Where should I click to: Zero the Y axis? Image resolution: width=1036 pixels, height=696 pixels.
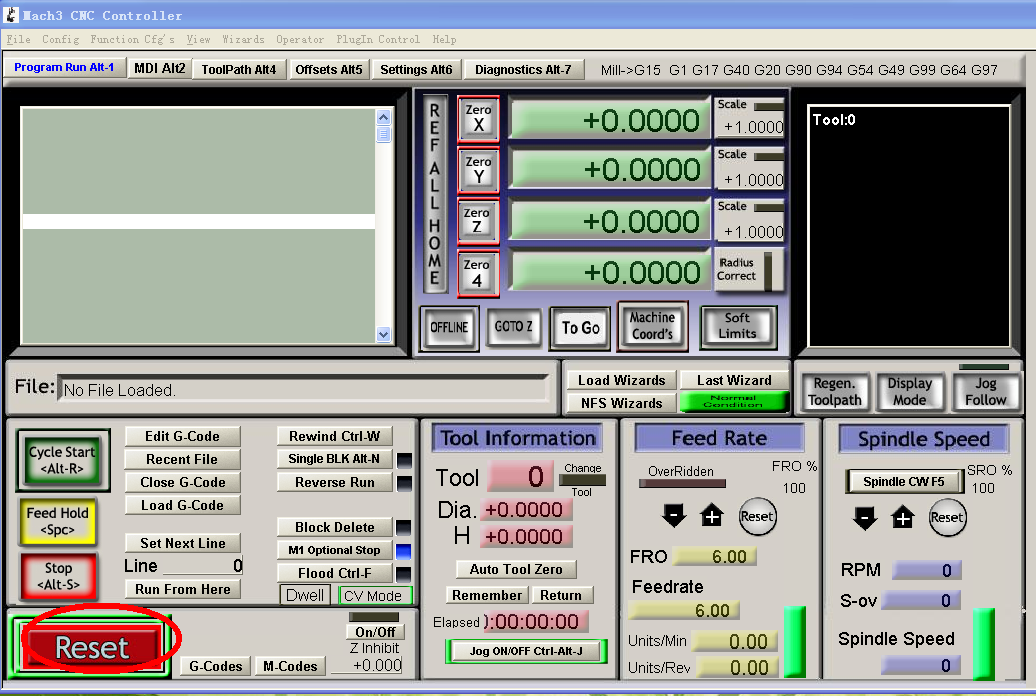(x=478, y=170)
